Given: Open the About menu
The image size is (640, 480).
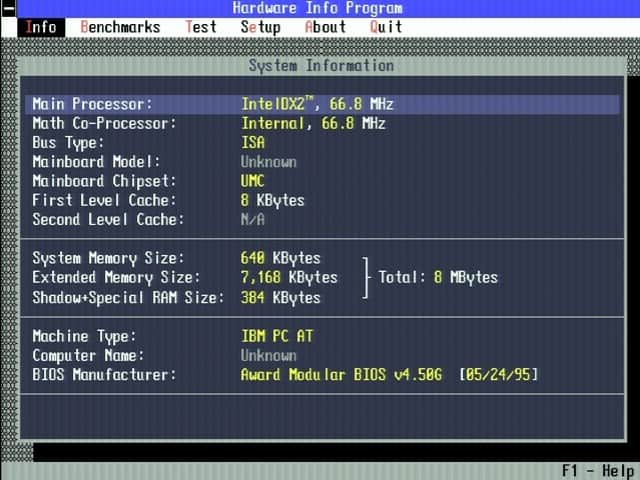Looking at the screenshot, I should [x=325, y=27].
